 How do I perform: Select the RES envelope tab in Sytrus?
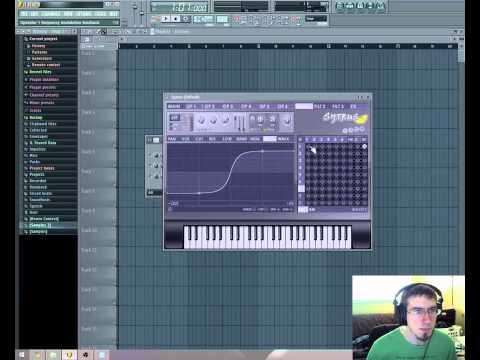tap(212, 139)
